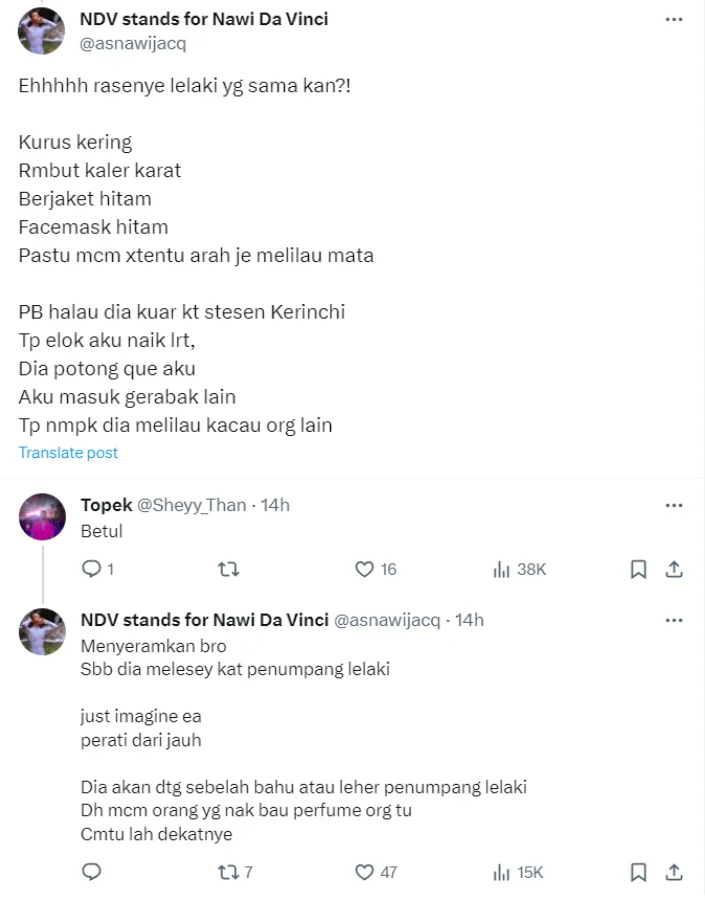Screen dimensions: 705x900
Task: Open view stats showing 15K views
Action: [502, 872]
